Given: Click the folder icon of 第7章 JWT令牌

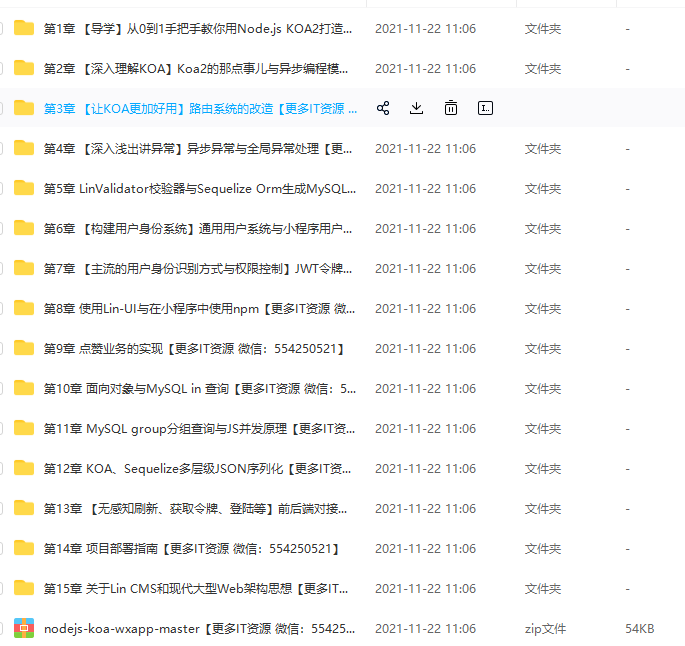Looking at the screenshot, I should pos(24,268).
